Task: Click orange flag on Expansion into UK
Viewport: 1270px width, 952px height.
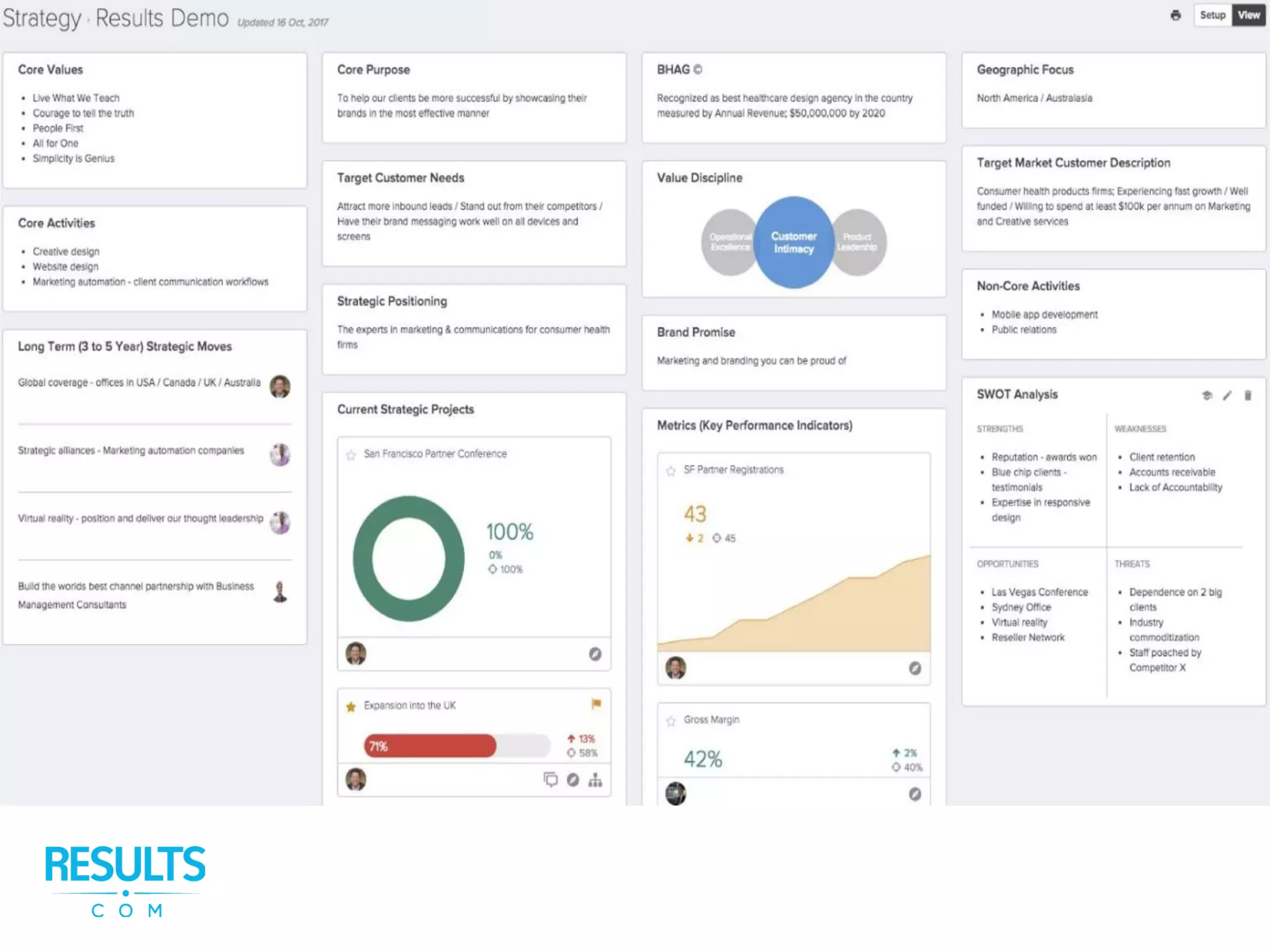Action: click(596, 704)
